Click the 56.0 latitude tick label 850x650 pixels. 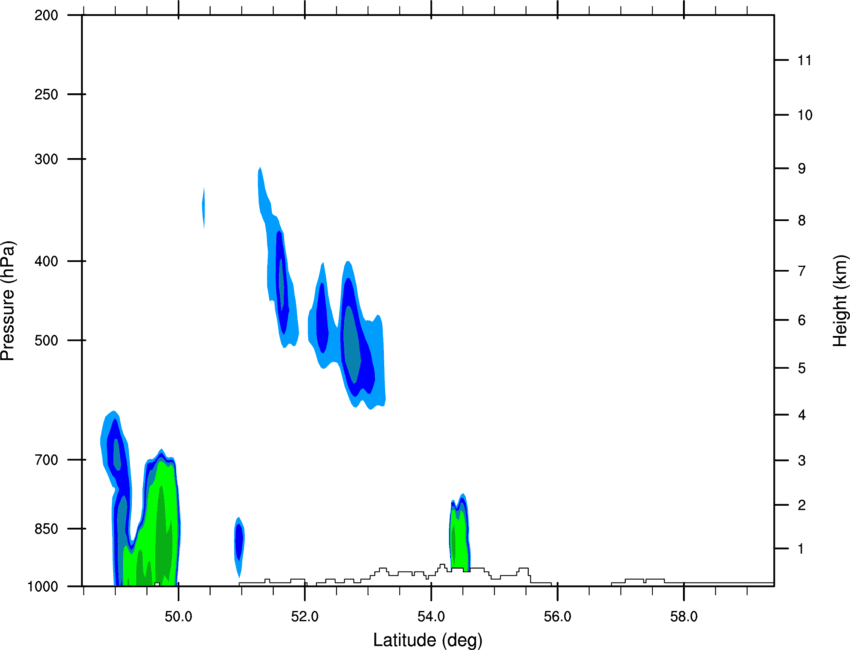click(x=557, y=617)
